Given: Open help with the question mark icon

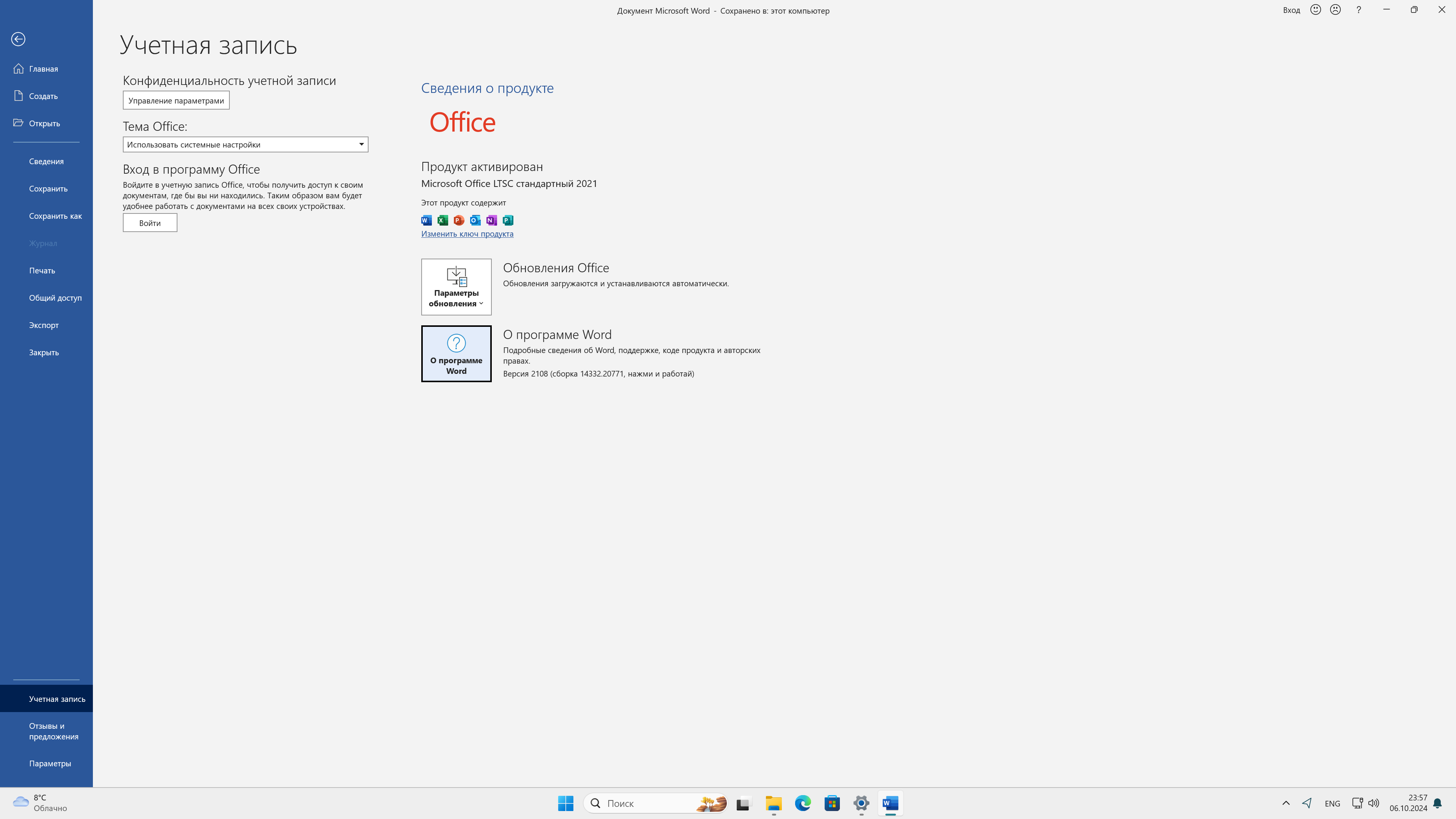Looking at the screenshot, I should [1359, 9].
